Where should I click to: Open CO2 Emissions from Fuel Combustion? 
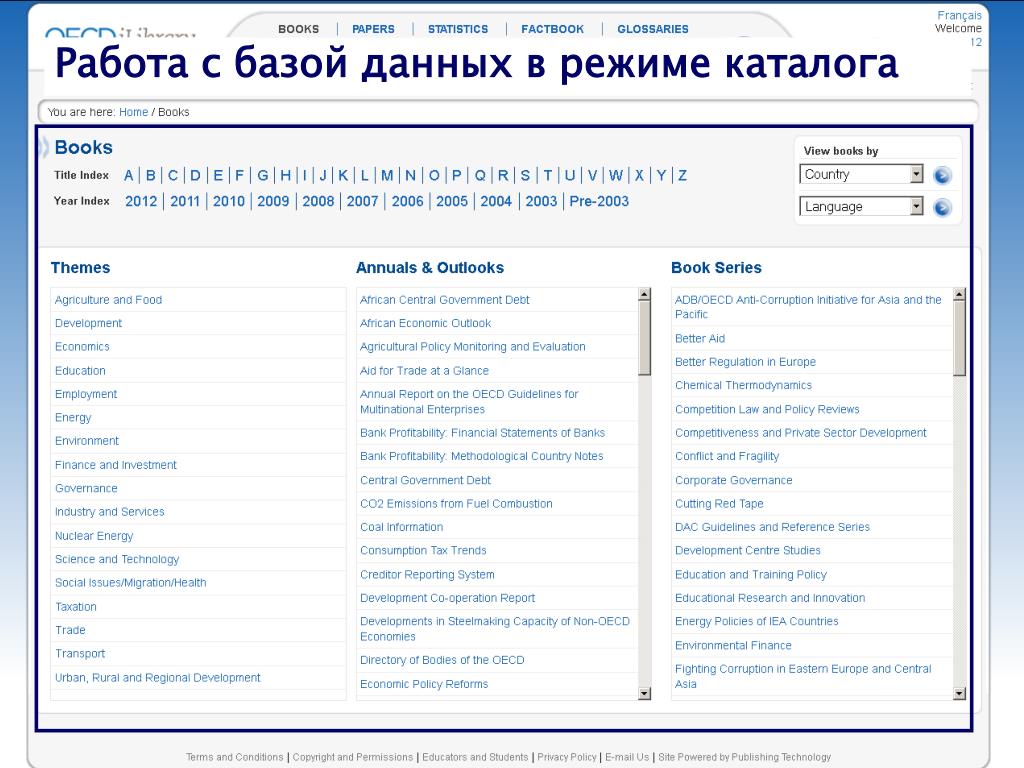pyautogui.click(x=456, y=504)
